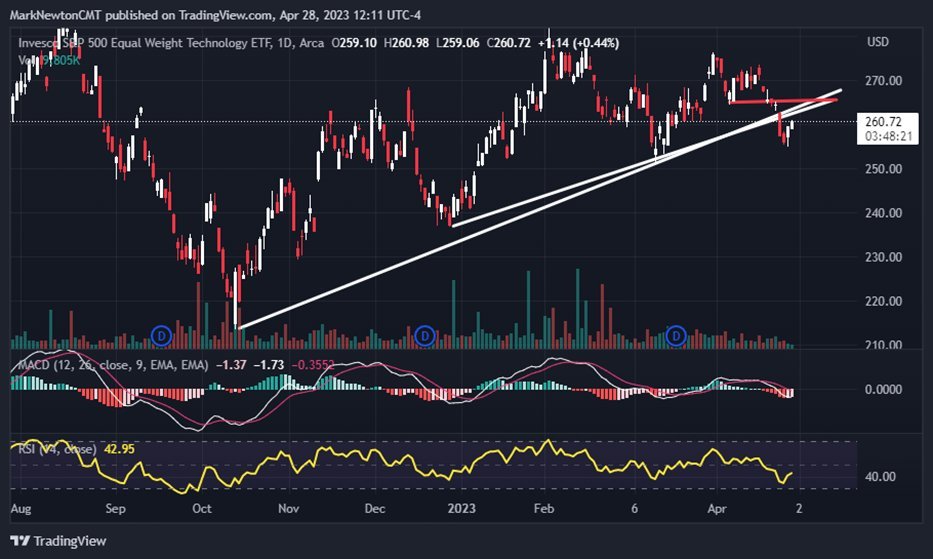Image resolution: width=933 pixels, height=559 pixels.
Task: Click the MACD signal value -1.73
Action: click(x=269, y=365)
